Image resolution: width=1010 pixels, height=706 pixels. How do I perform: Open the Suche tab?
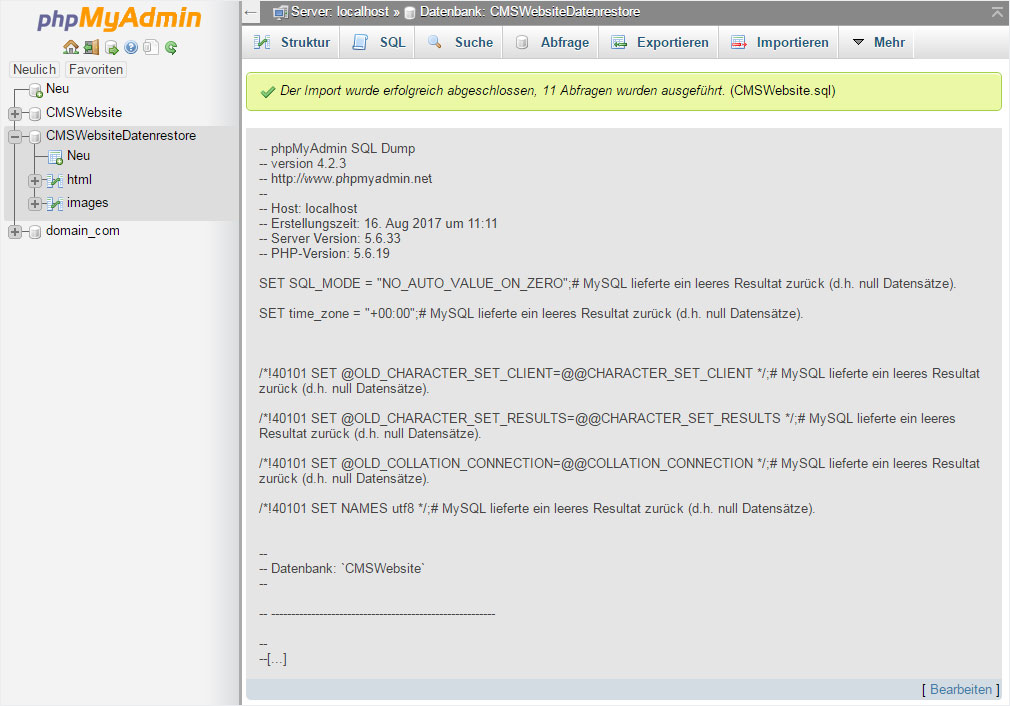(x=461, y=43)
